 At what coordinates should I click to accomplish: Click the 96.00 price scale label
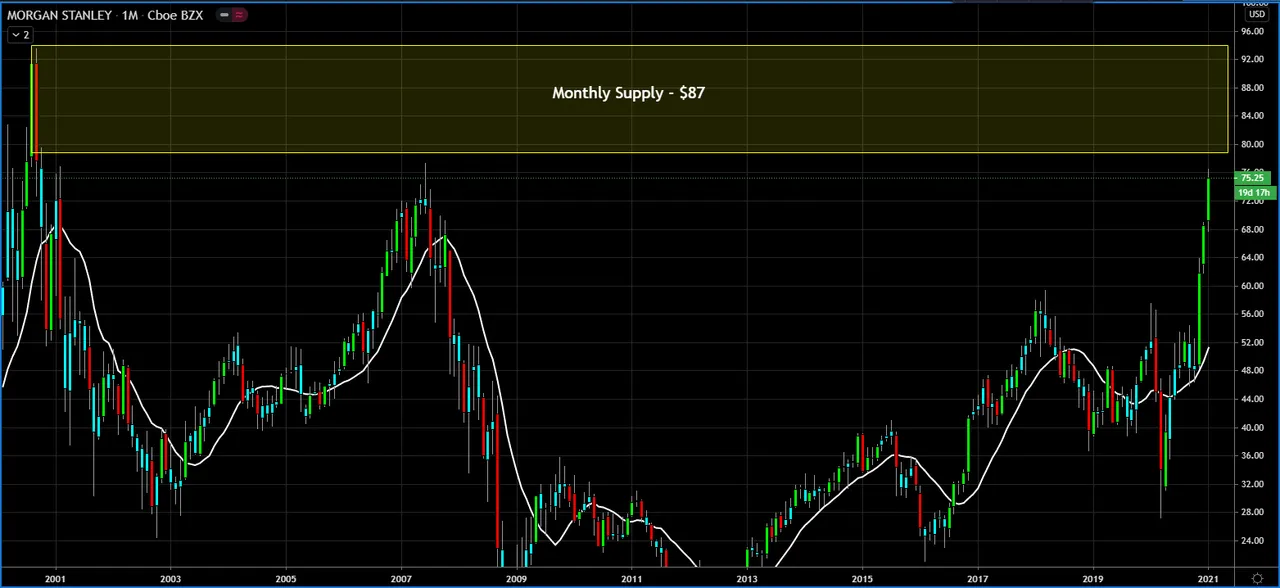point(1252,31)
